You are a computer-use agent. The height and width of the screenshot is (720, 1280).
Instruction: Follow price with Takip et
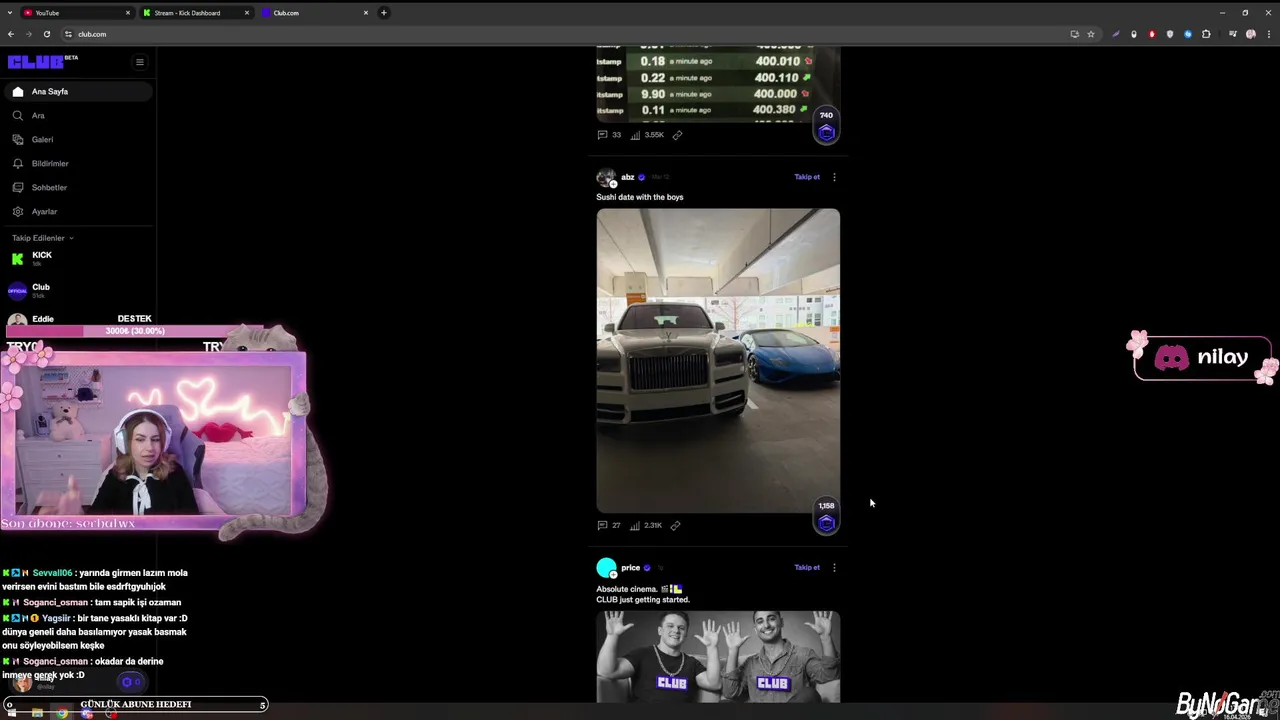[807, 567]
